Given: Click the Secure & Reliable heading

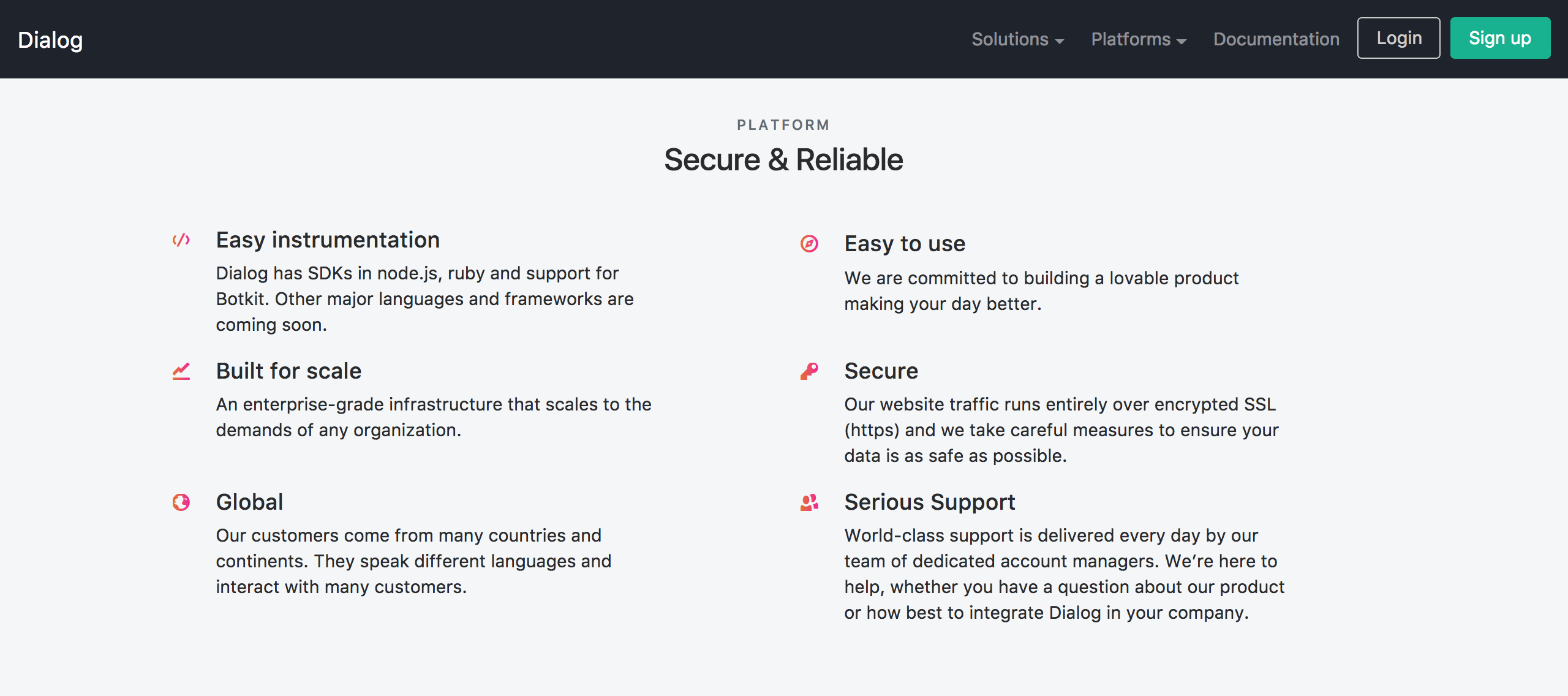Looking at the screenshot, I should pos(783,160).
